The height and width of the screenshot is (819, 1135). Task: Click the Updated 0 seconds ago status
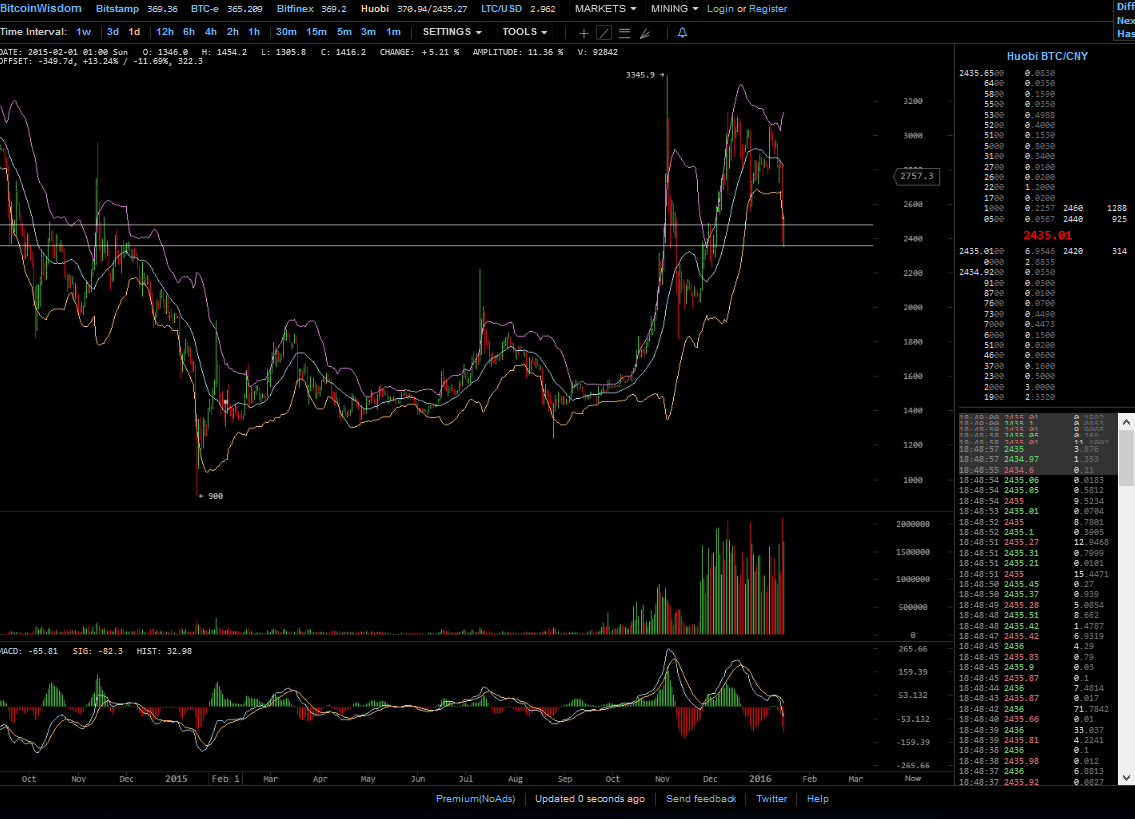coord(590,799)
